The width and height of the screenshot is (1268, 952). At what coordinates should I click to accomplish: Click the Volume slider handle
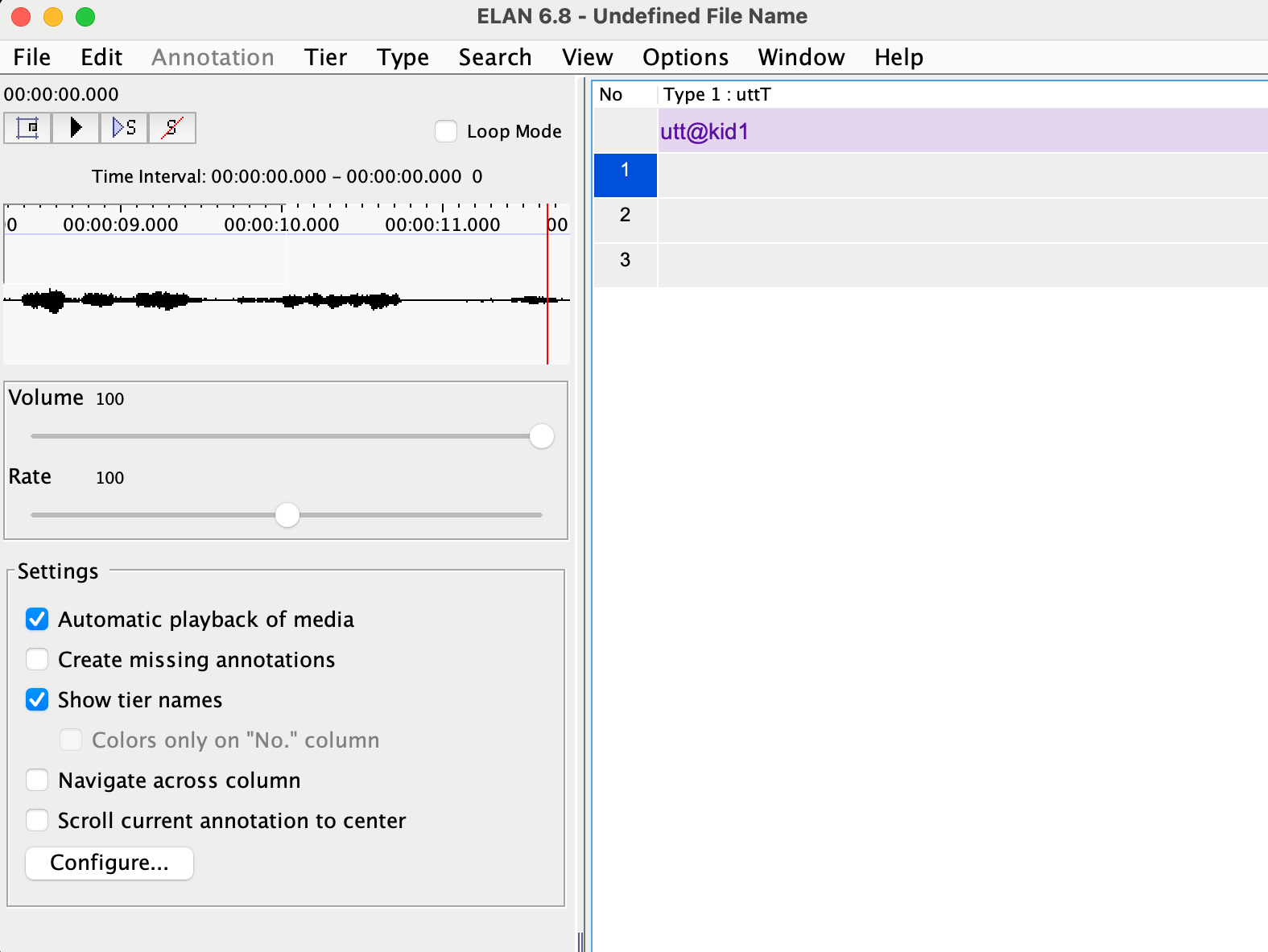pos(542,436)
